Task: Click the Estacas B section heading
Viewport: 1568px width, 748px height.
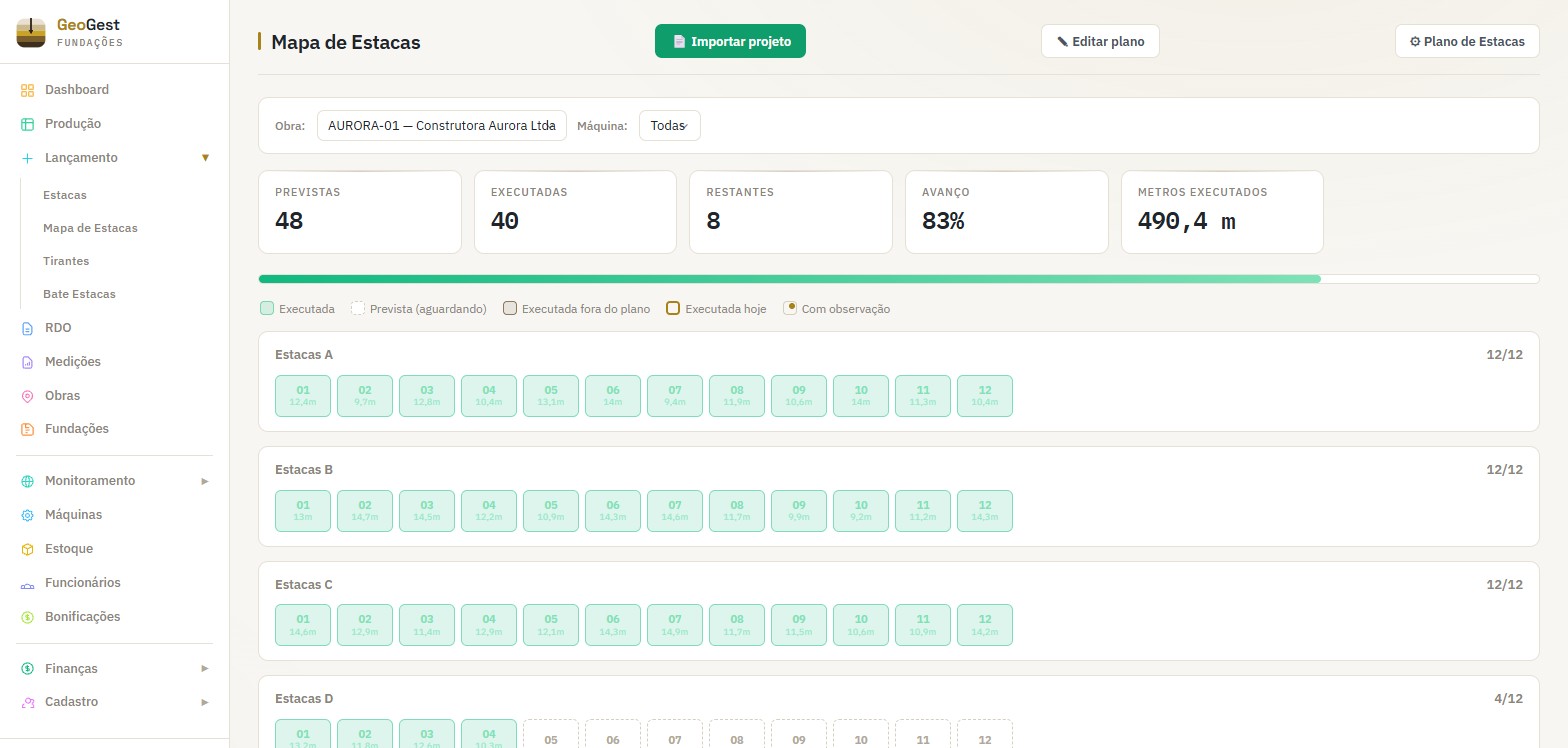Action: 304,470
